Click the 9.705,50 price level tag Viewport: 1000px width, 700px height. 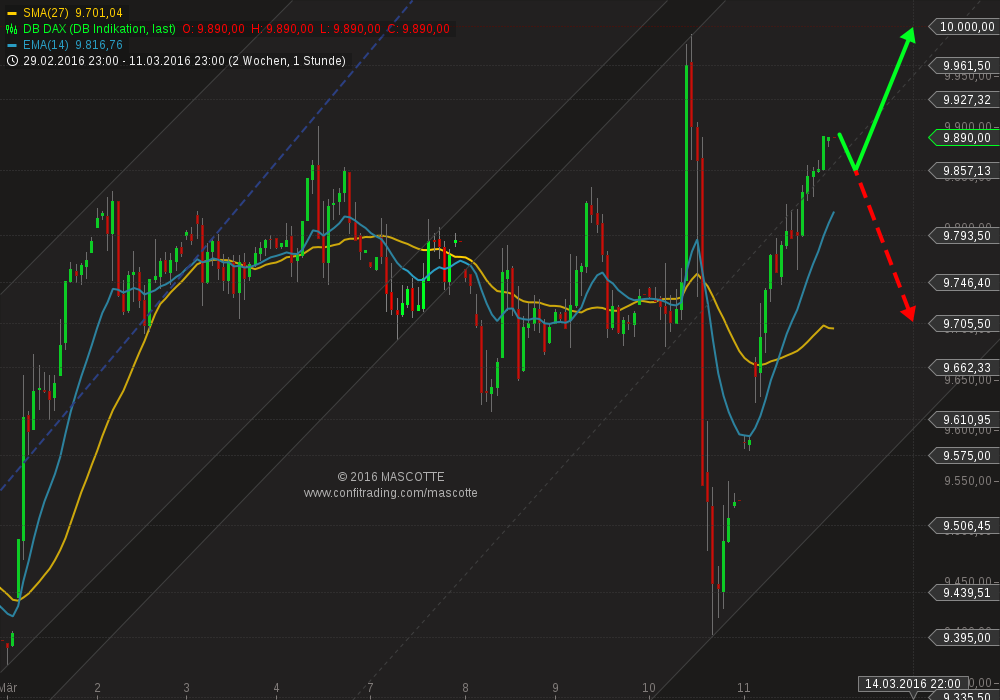964,324
